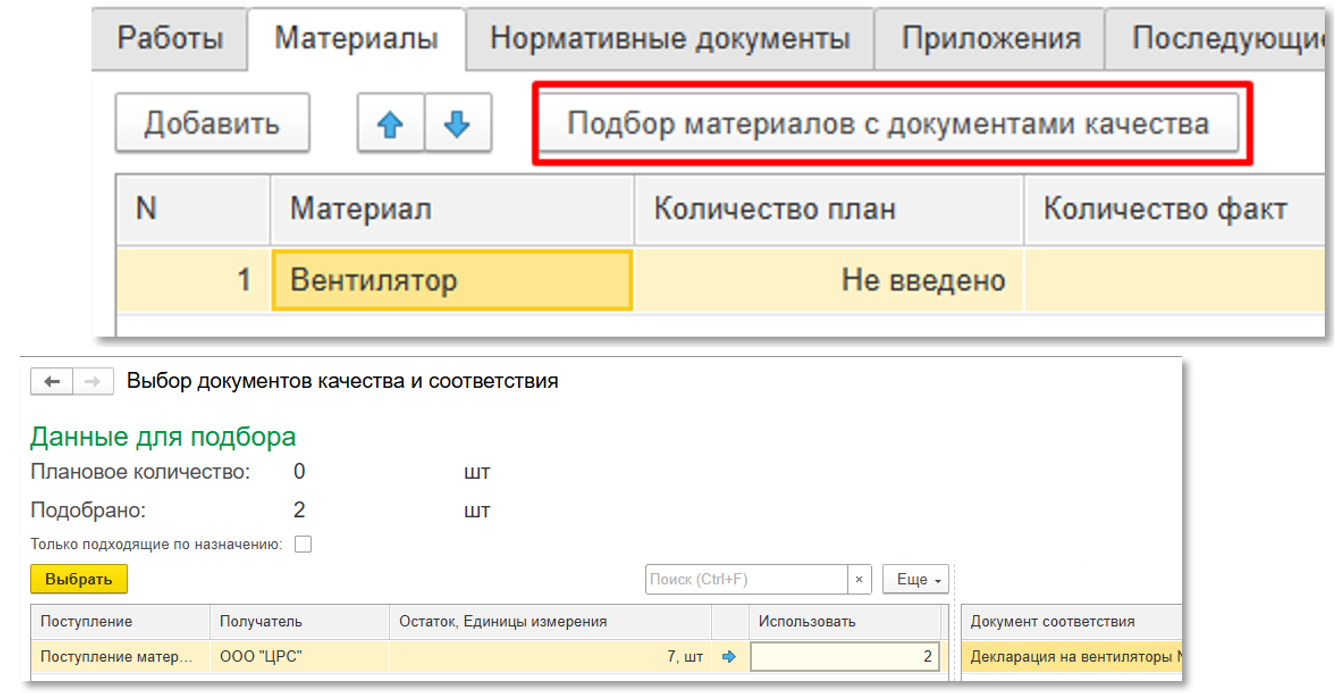
Task: Click the move row down arrow
Action: pos(458,124)
